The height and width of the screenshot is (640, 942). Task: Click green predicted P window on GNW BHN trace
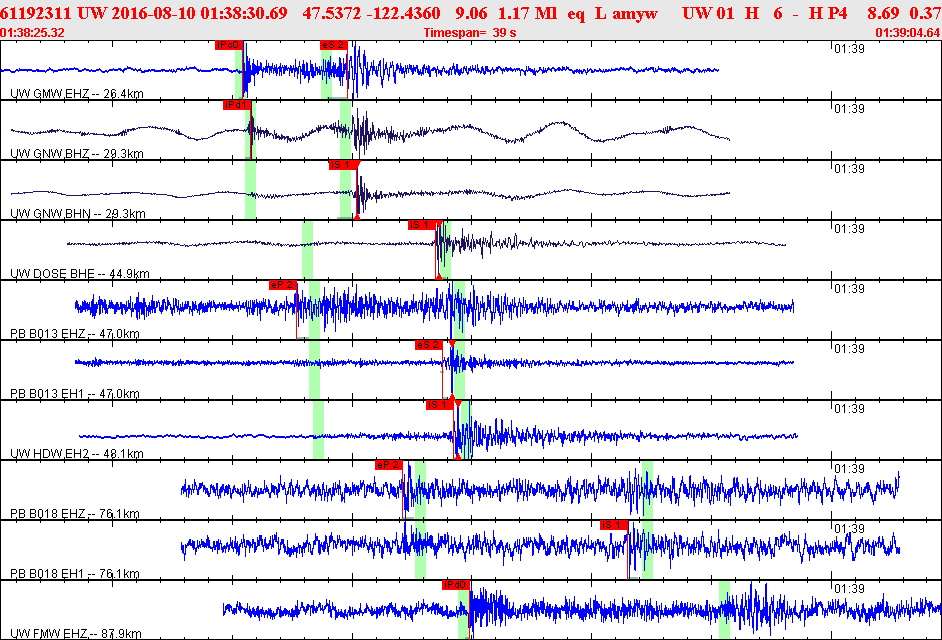pos(251,190)
